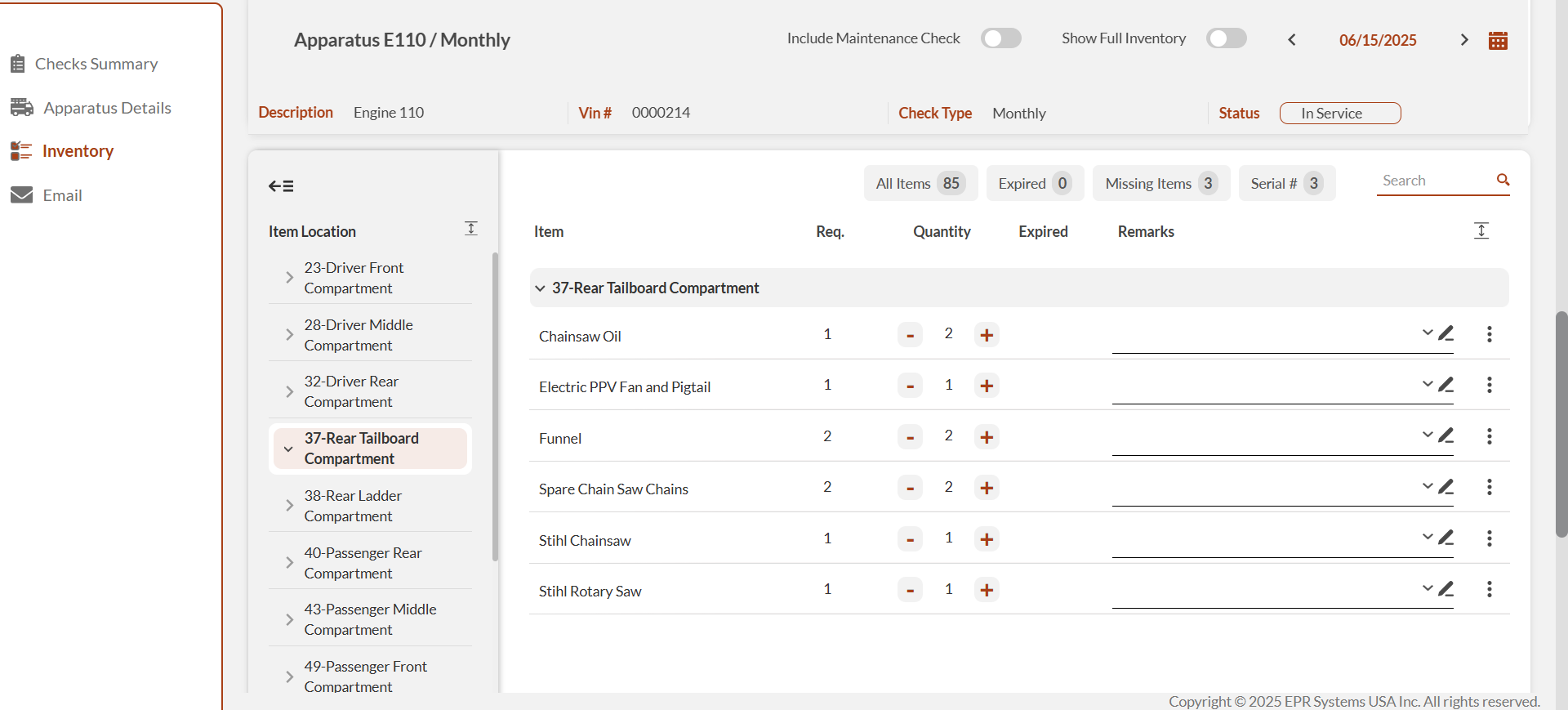Open the calendar date picker icon

pos(1498,40)
